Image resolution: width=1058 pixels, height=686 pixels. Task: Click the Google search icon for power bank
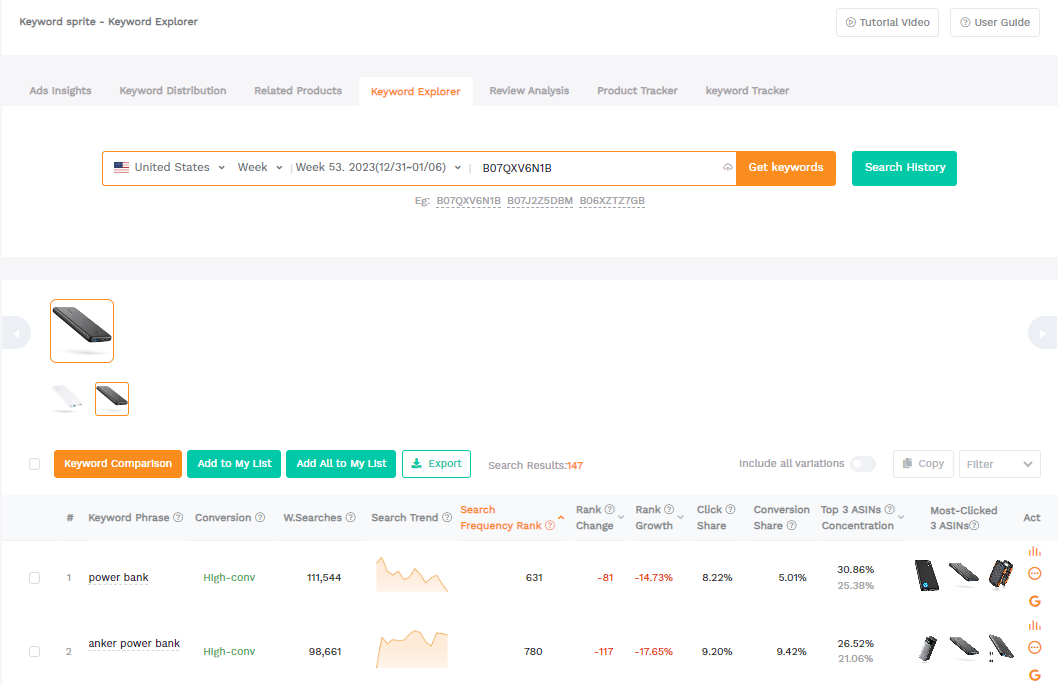point(1034,601)
